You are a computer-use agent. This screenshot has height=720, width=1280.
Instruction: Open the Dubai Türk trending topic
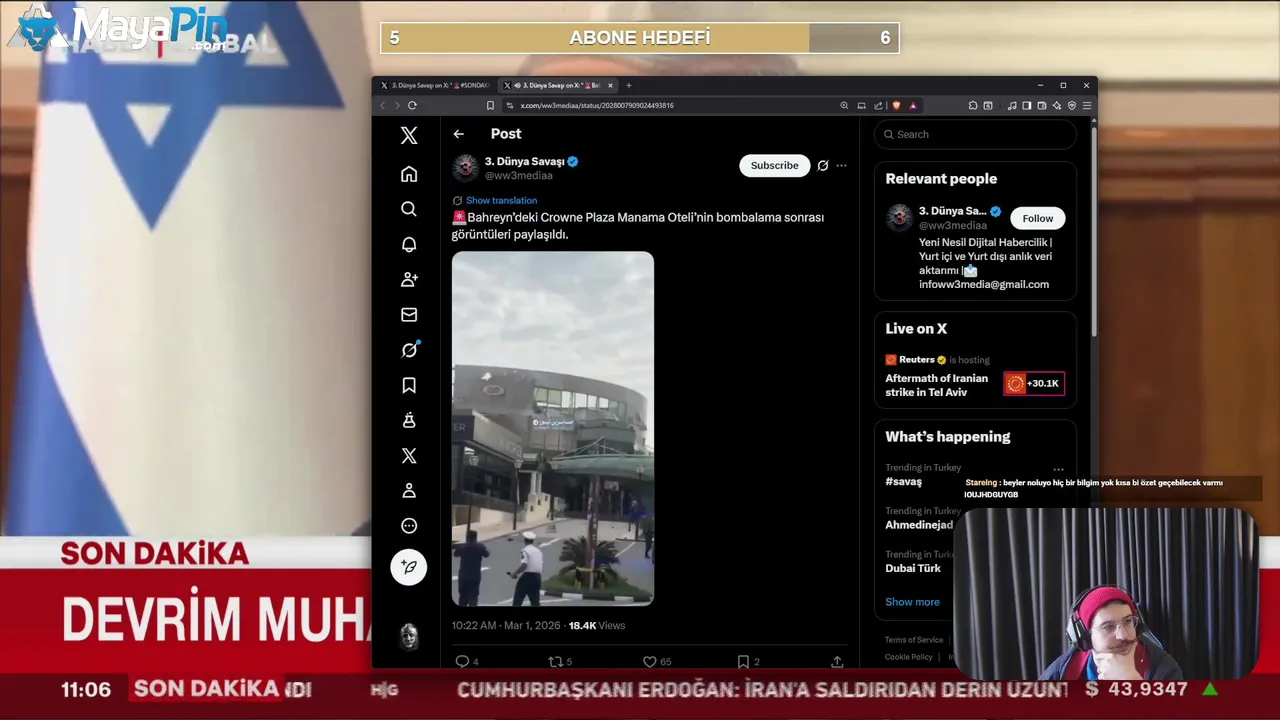tap(913, 568)
